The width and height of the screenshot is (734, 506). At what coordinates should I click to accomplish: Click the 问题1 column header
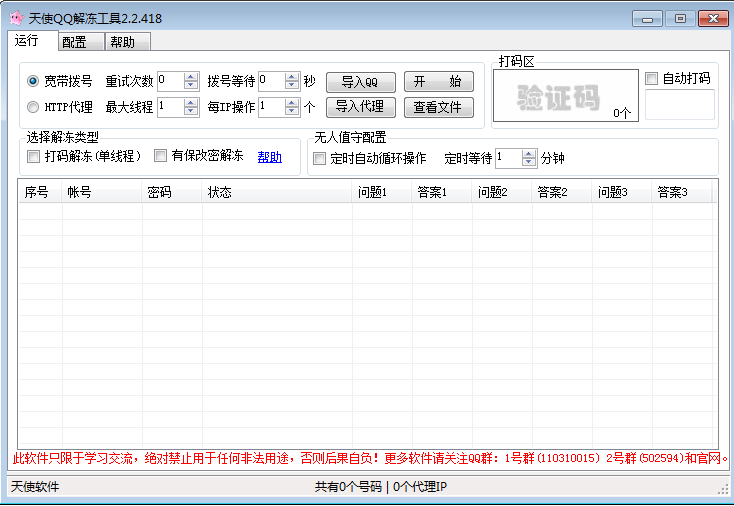pyautogui.click(x=382, y=192)
